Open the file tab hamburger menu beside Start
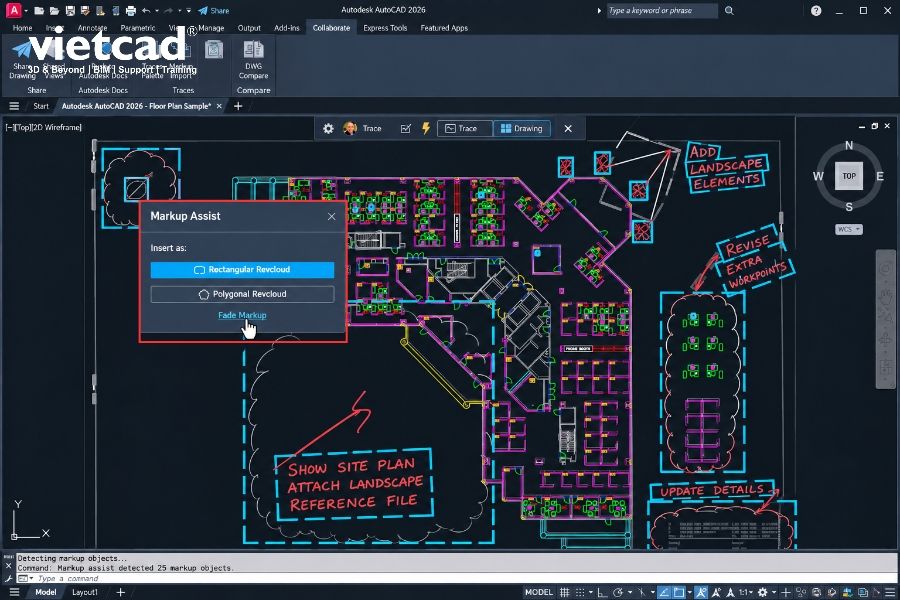The image size is (900, 600). [14, 106]
